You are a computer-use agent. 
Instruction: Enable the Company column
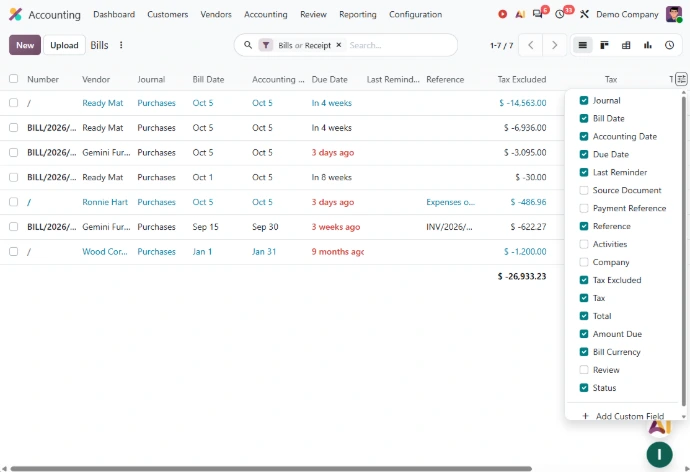pyautogui.click(x=584, y=262)
